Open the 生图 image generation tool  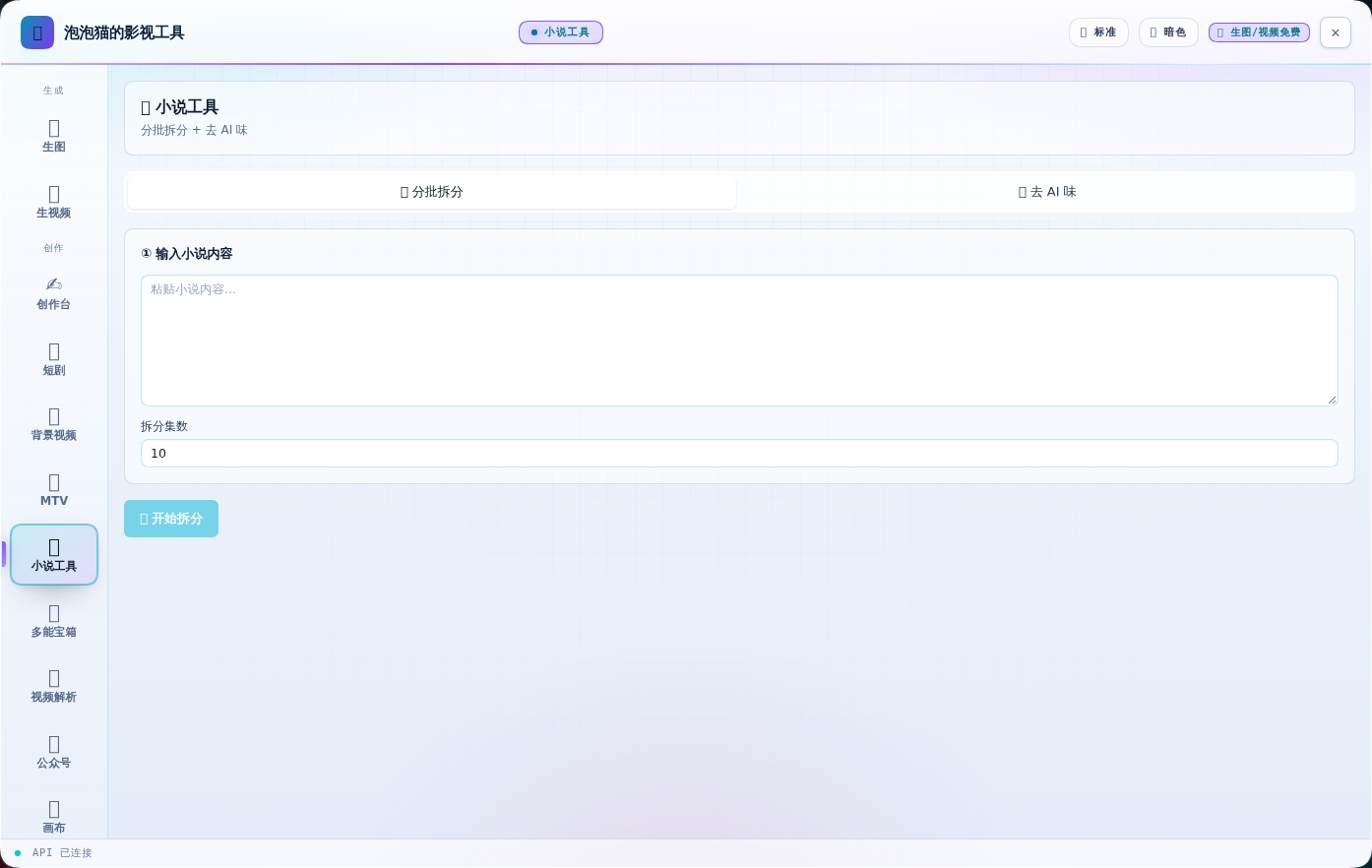click(54, 136)
